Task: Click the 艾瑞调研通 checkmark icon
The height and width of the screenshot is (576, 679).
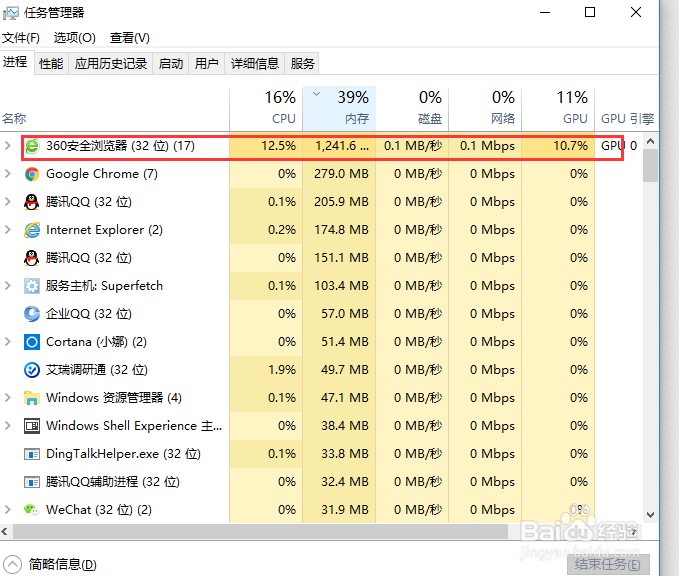Action: pyautogui.click(x=32, y=370)
